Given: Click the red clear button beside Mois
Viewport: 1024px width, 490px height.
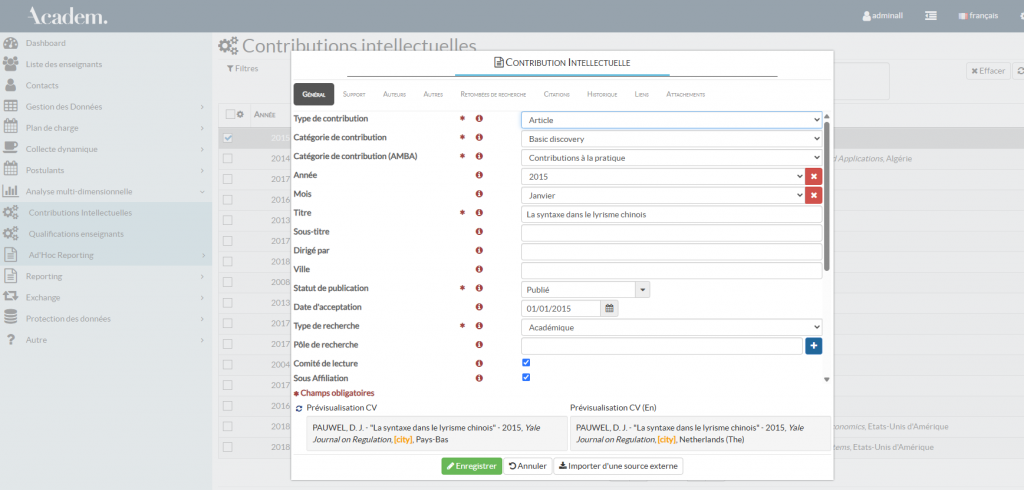Looking at the screenshot, I should (813, 195).
